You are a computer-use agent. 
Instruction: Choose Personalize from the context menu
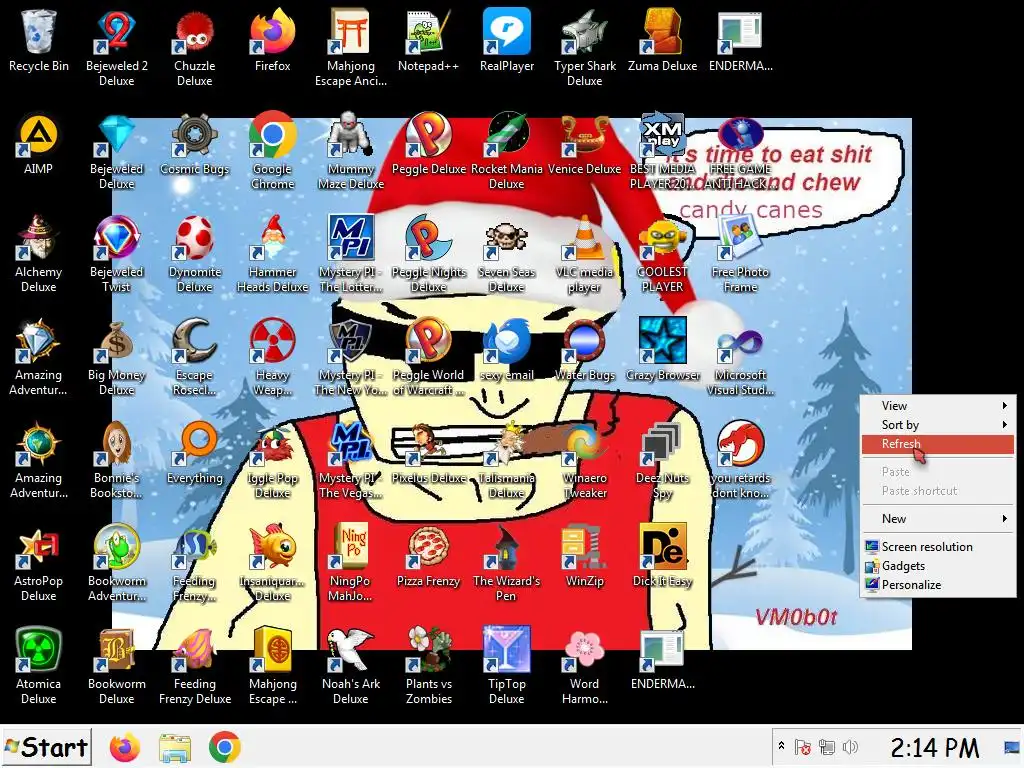[938, 584]
